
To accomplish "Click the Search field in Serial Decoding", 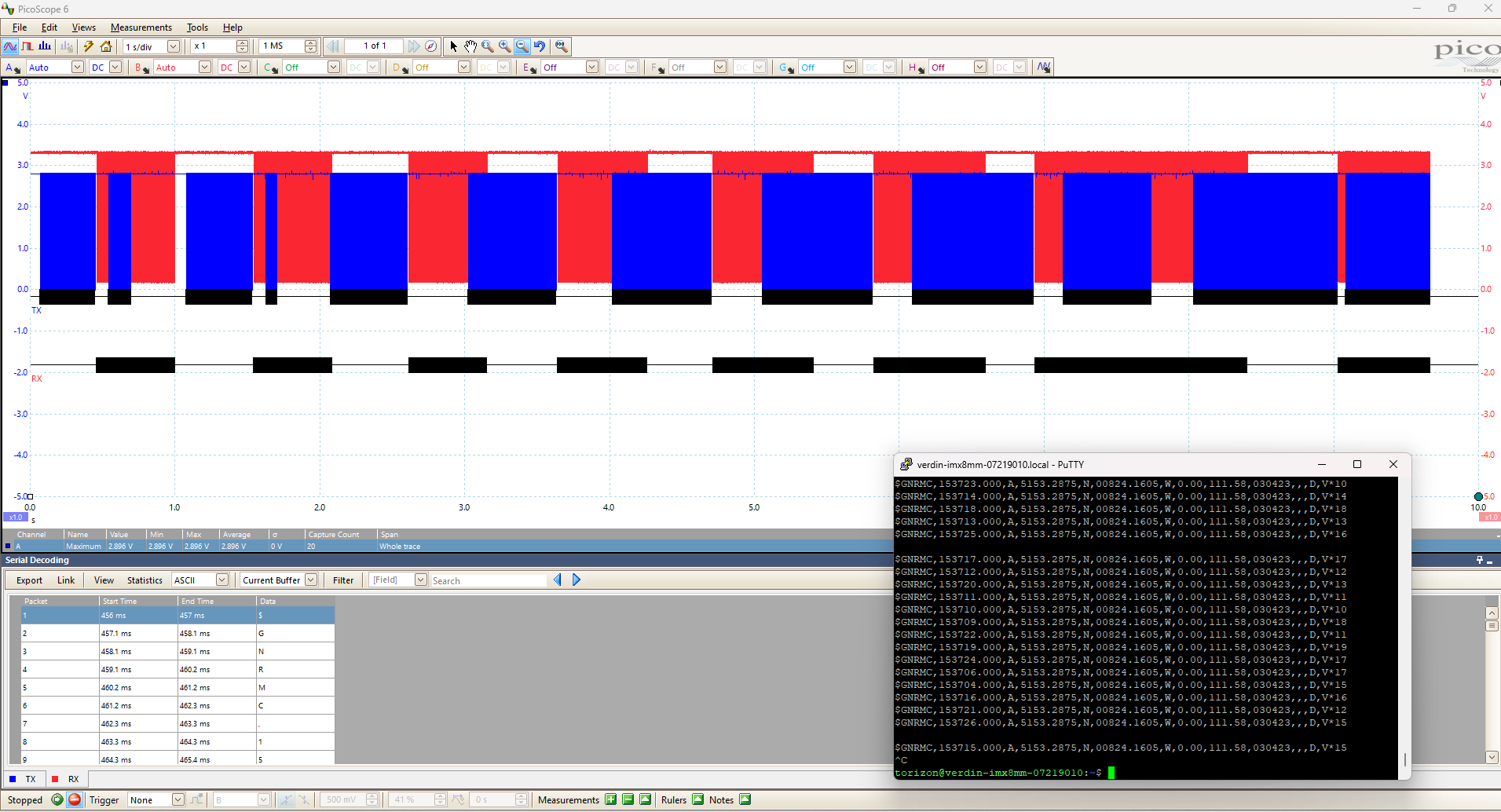I will point(489,580).
